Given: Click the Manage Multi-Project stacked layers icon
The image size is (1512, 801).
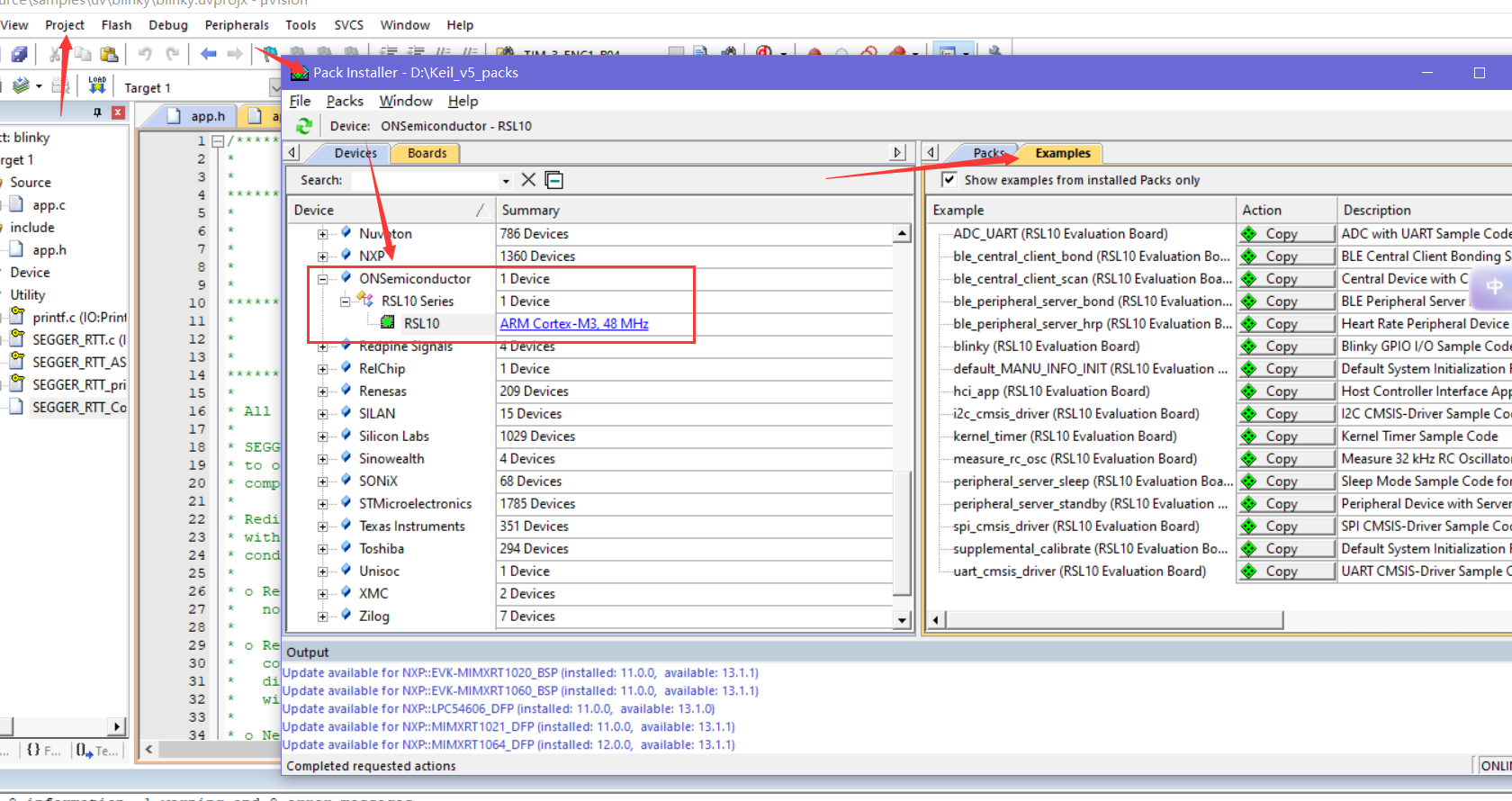Looking at the screenshot, I should (21, 86).
